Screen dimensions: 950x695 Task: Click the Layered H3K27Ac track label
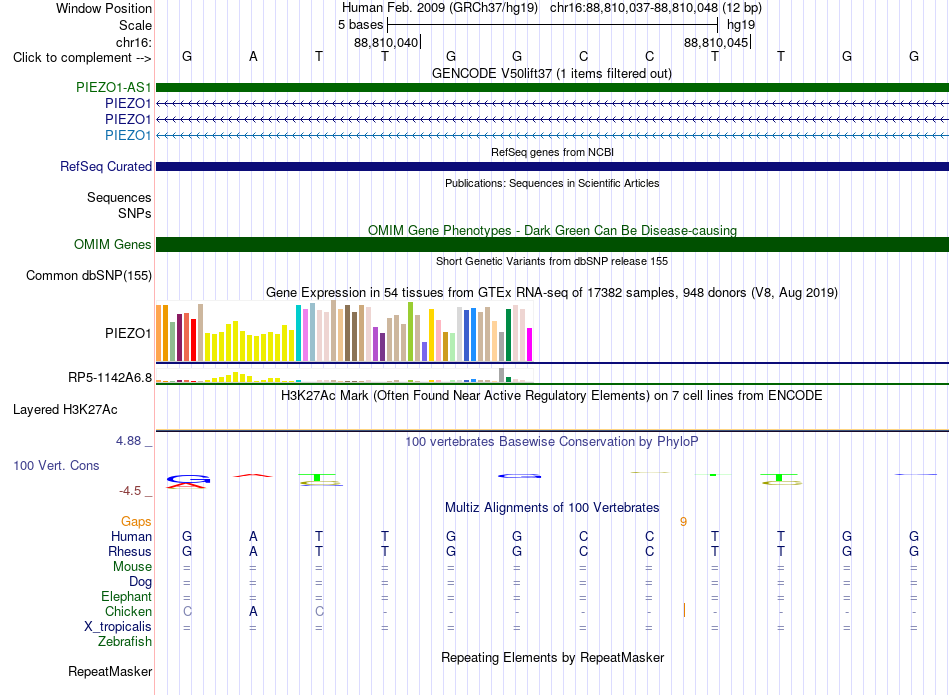click(x=65, y=410)
